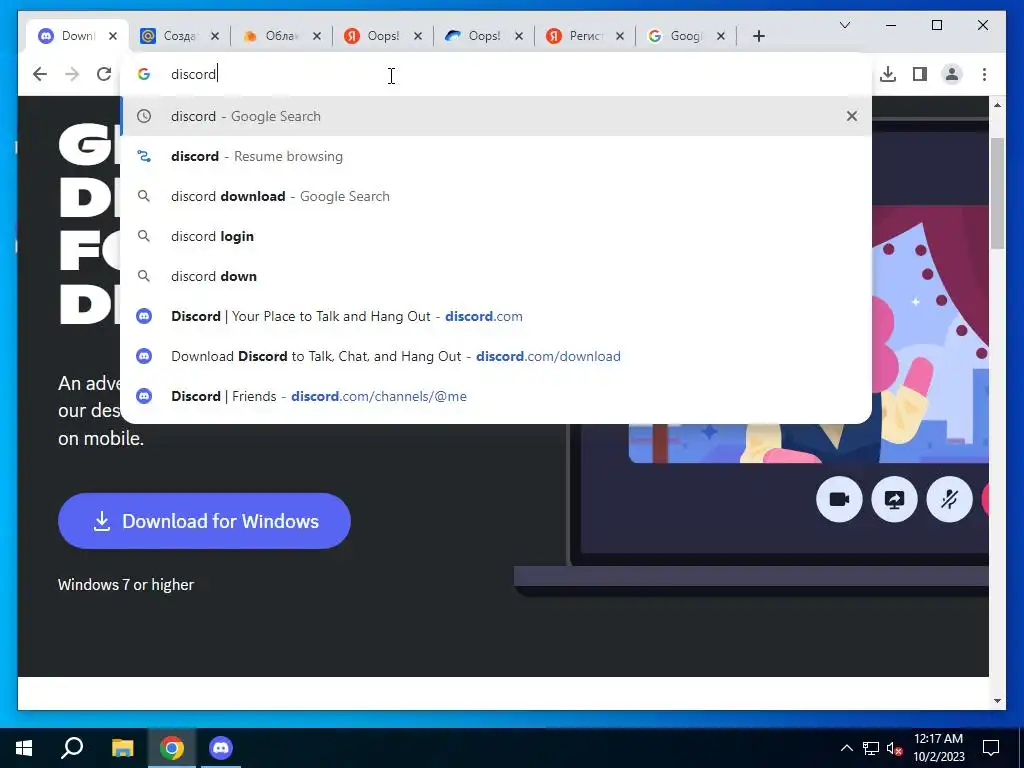Open the network status tray icon
Image resolution: width=1024 pixels, height=768 pixels.
(x=871, y=748)
